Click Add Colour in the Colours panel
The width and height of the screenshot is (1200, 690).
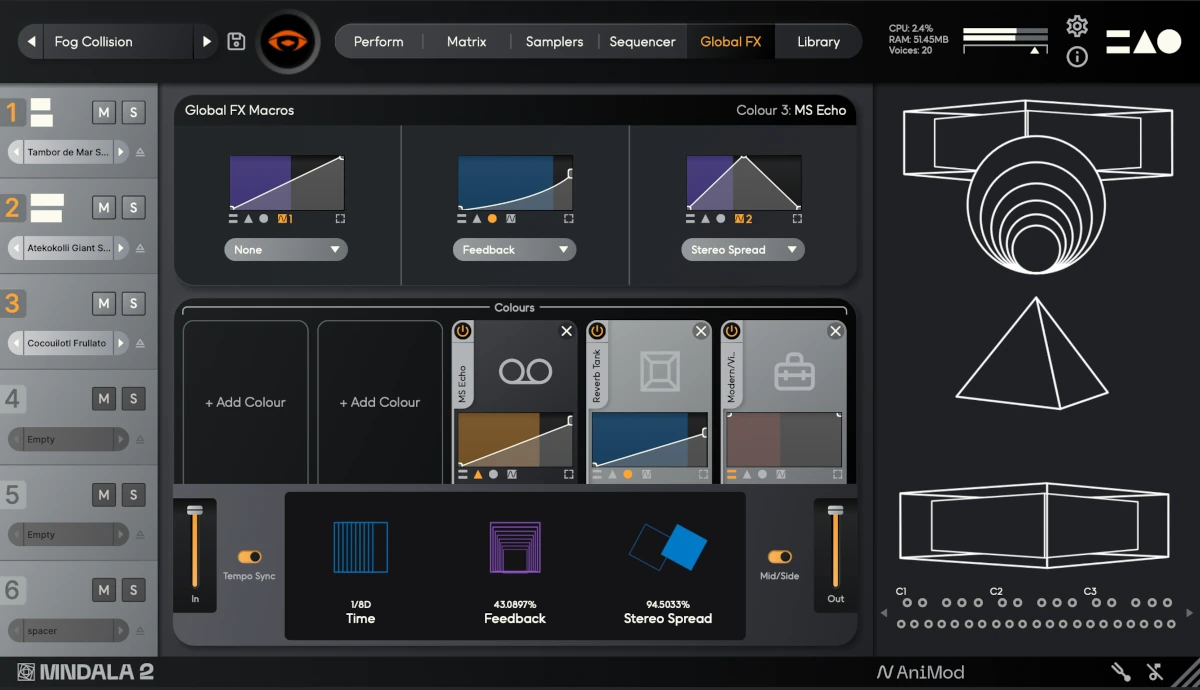click(245, 401)
